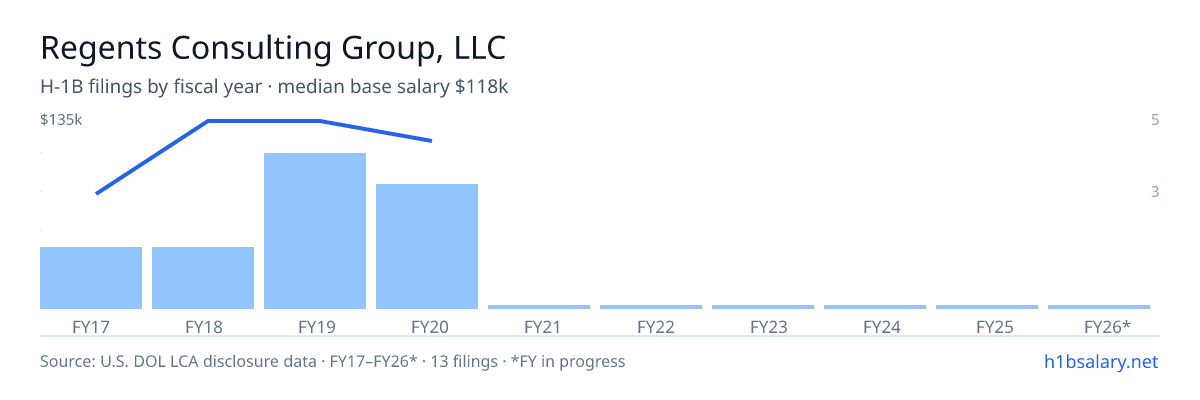Click the FY21 thin bar
The image size is (1200, 400).
click(539, 307)
